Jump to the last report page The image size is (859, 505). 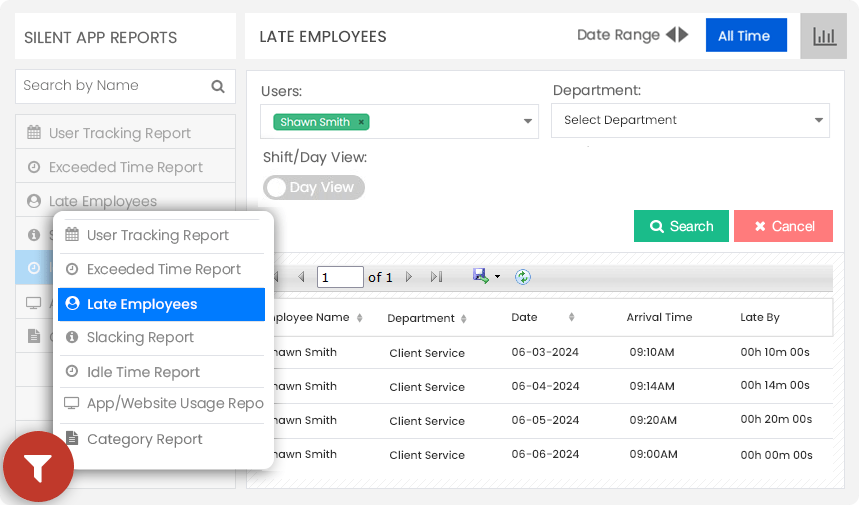[436, 277]
